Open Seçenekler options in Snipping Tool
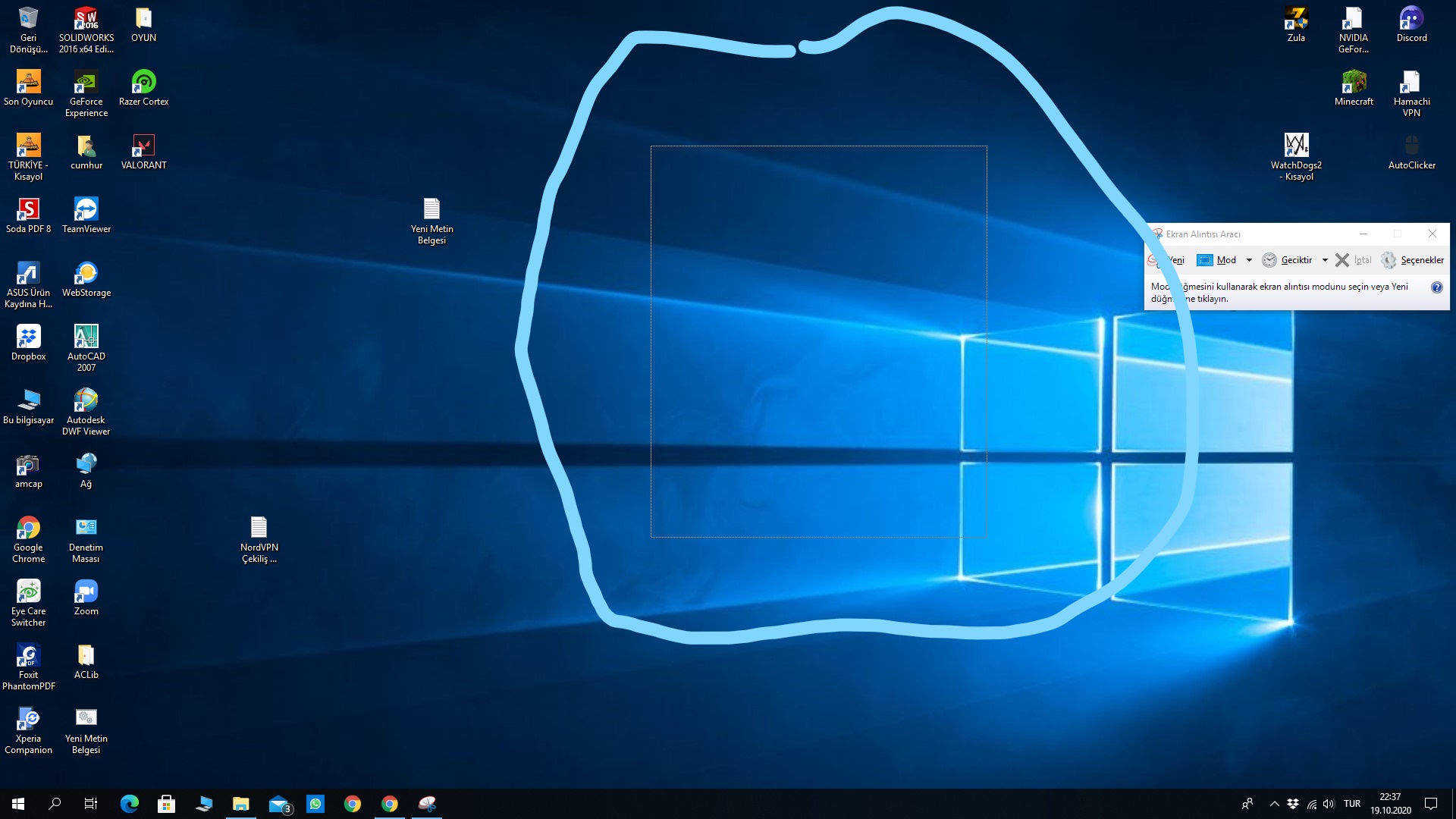 click(x=1412, y=260)
